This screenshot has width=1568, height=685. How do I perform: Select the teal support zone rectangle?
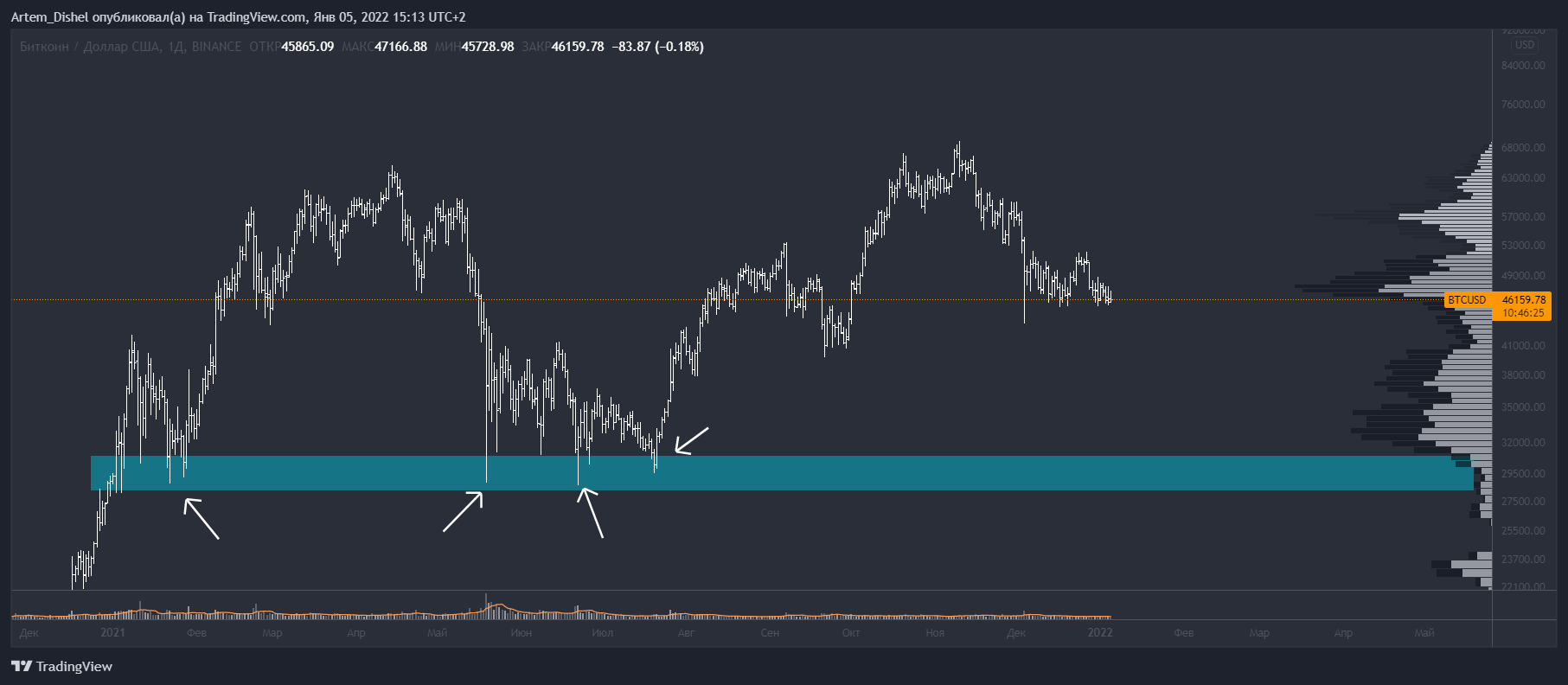(782, 473)
